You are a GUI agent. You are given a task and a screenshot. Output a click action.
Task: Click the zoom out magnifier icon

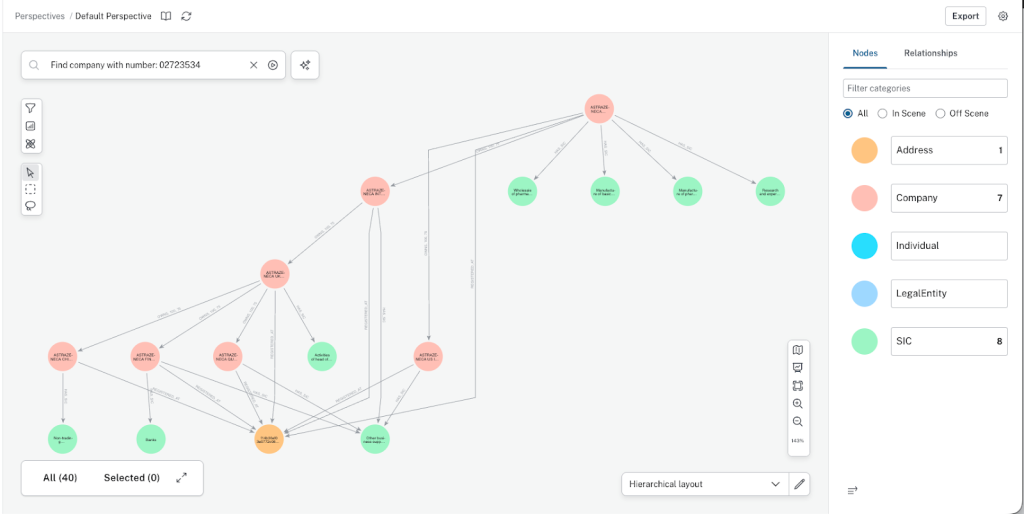coord(797,422)
